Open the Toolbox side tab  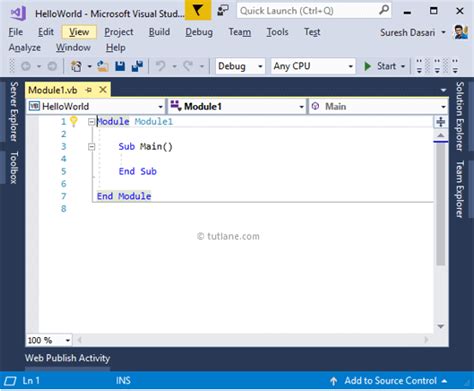[x=13, y=168]
